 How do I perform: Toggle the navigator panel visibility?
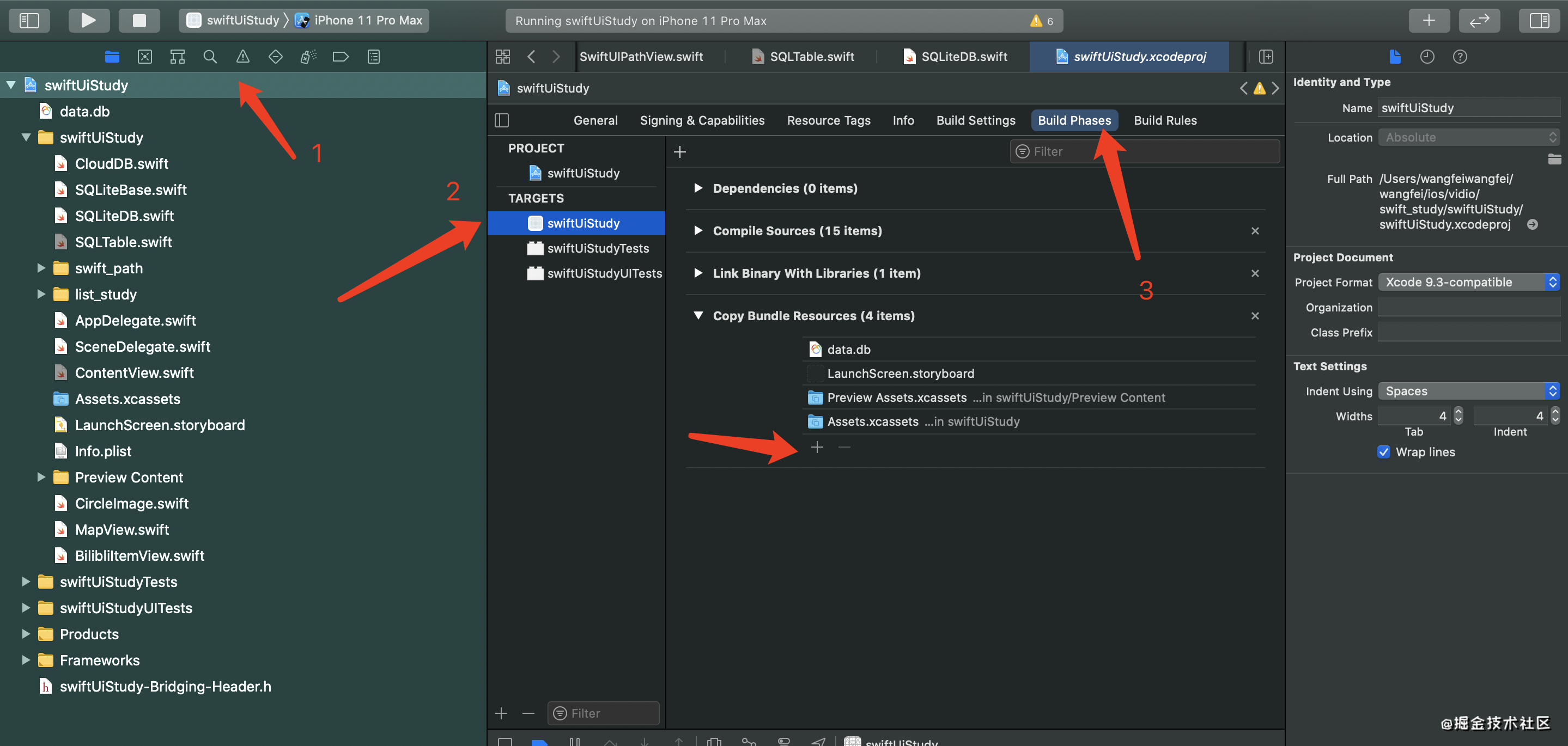pos(29,20)
